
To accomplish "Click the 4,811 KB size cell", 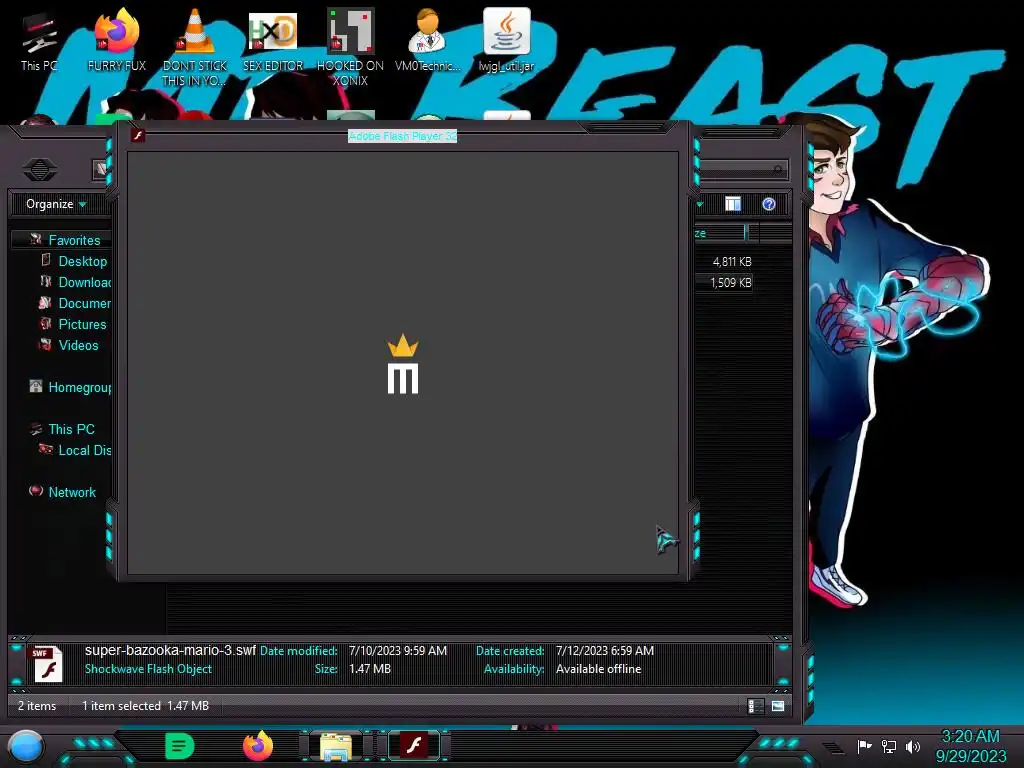I will tap(731, 261).
